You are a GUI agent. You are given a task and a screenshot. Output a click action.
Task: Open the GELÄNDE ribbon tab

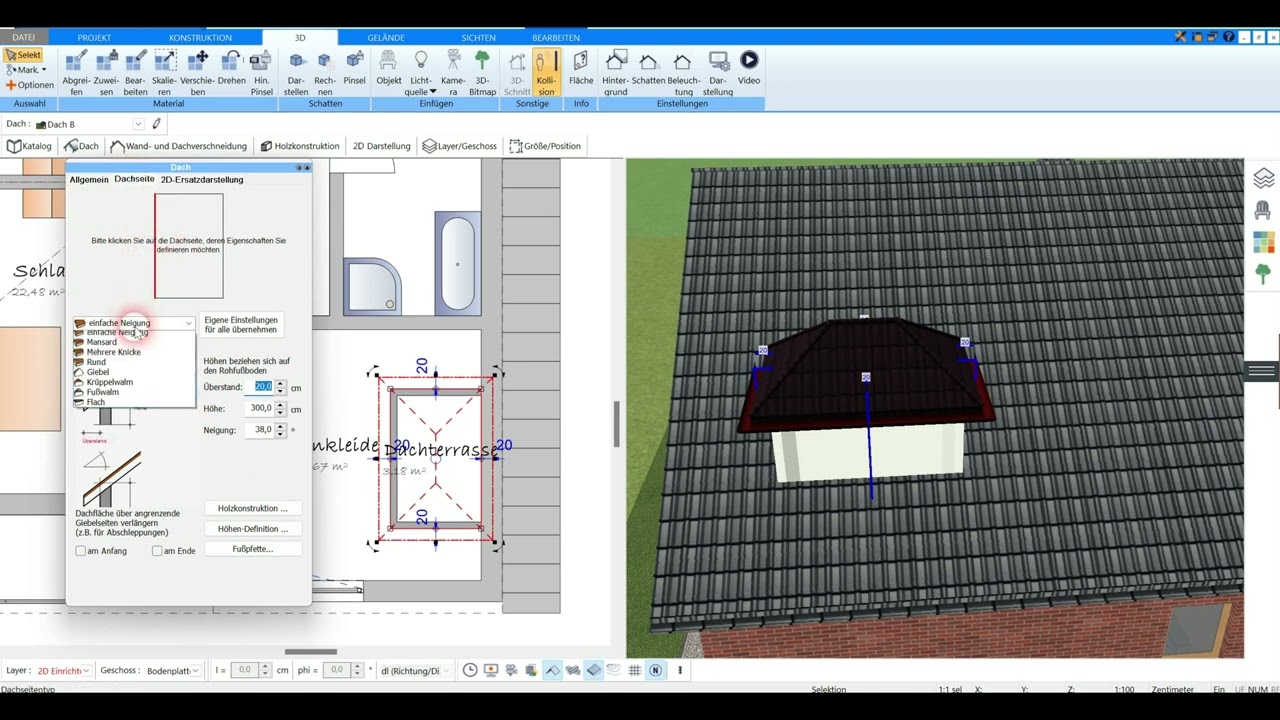386,38
